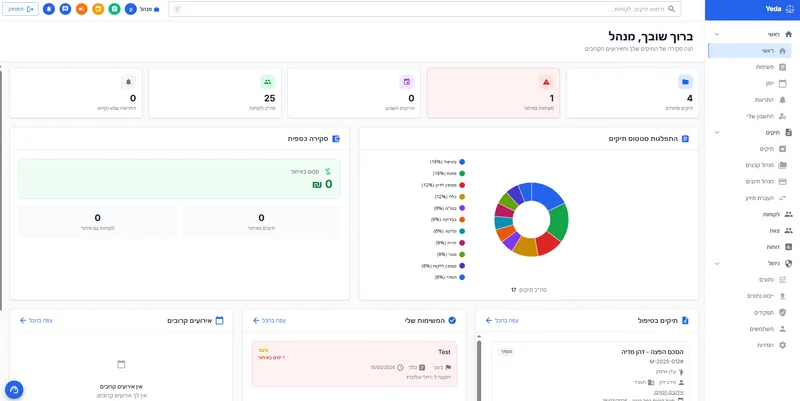Image resolution: width=800 pixels, height=401 pixels.
Task: Click the orange megaphone announcements icon
Action: (81, 9)
